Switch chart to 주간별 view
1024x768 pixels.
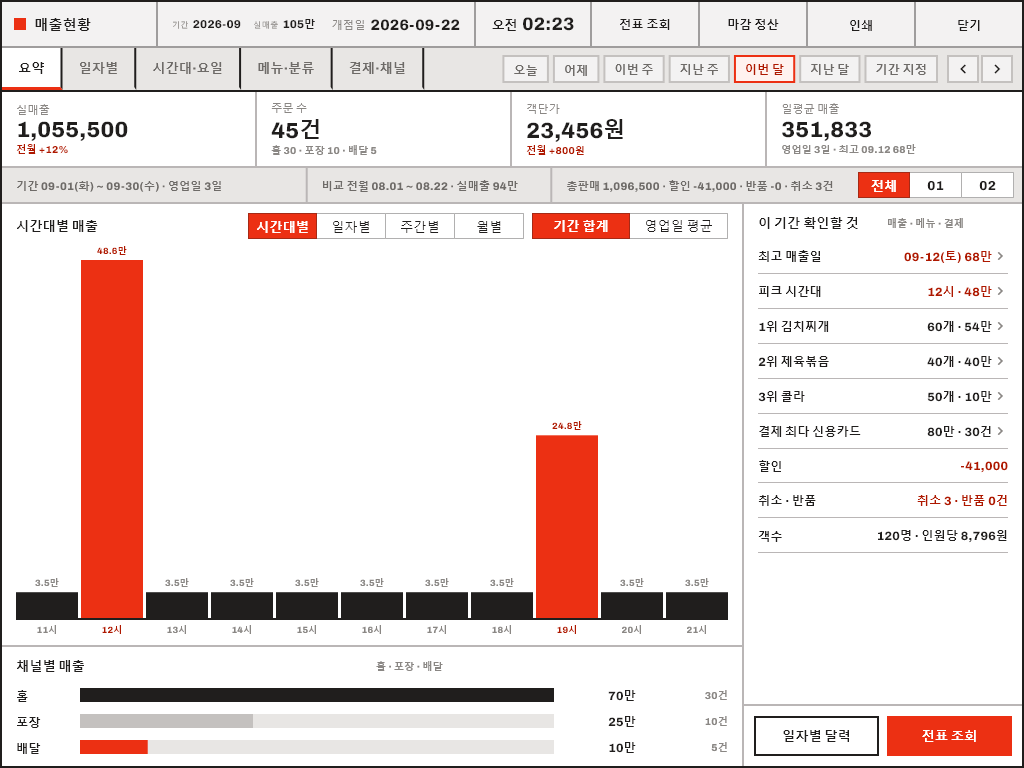[420, 226]
